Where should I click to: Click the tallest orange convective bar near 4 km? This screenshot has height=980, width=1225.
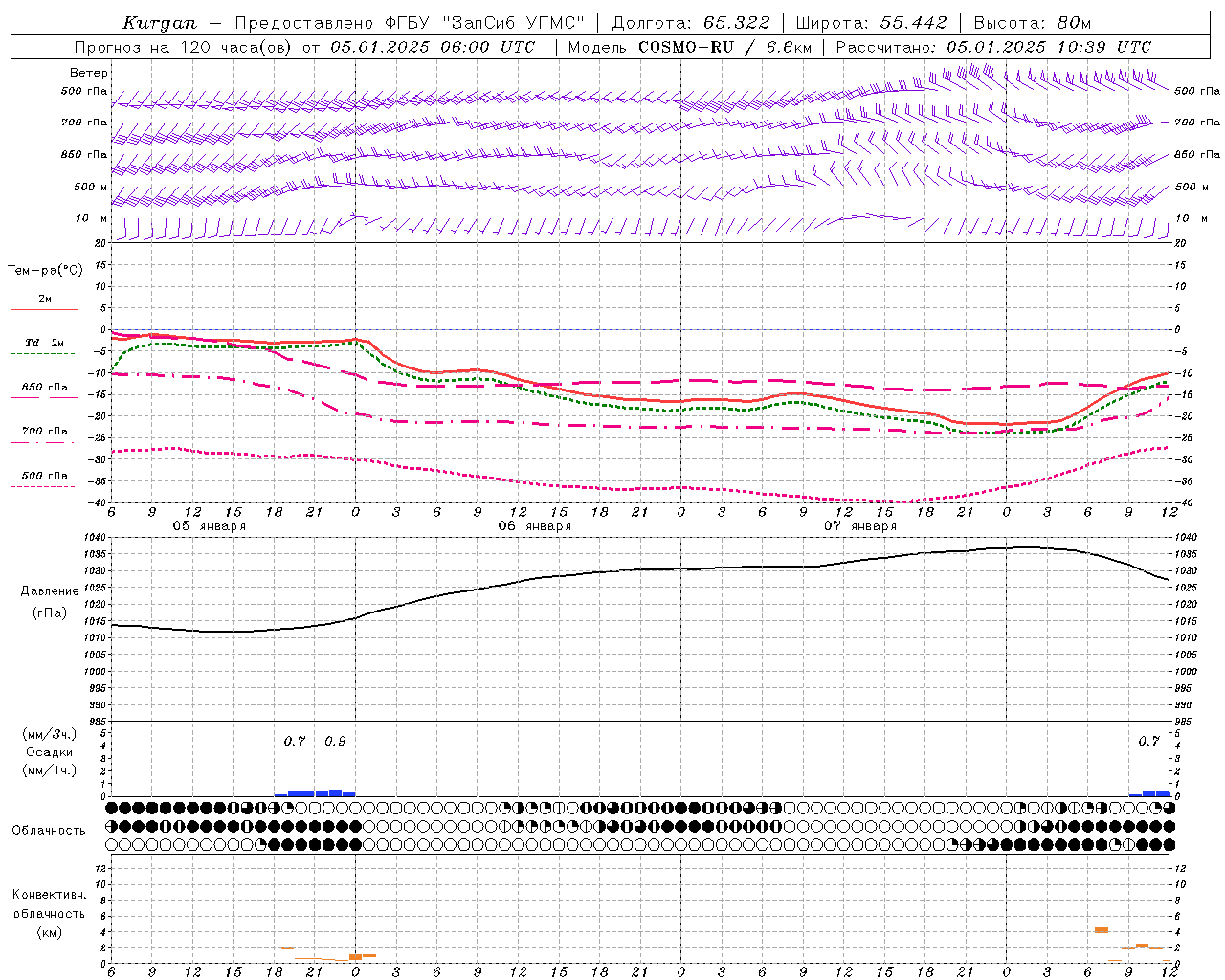1102,930
